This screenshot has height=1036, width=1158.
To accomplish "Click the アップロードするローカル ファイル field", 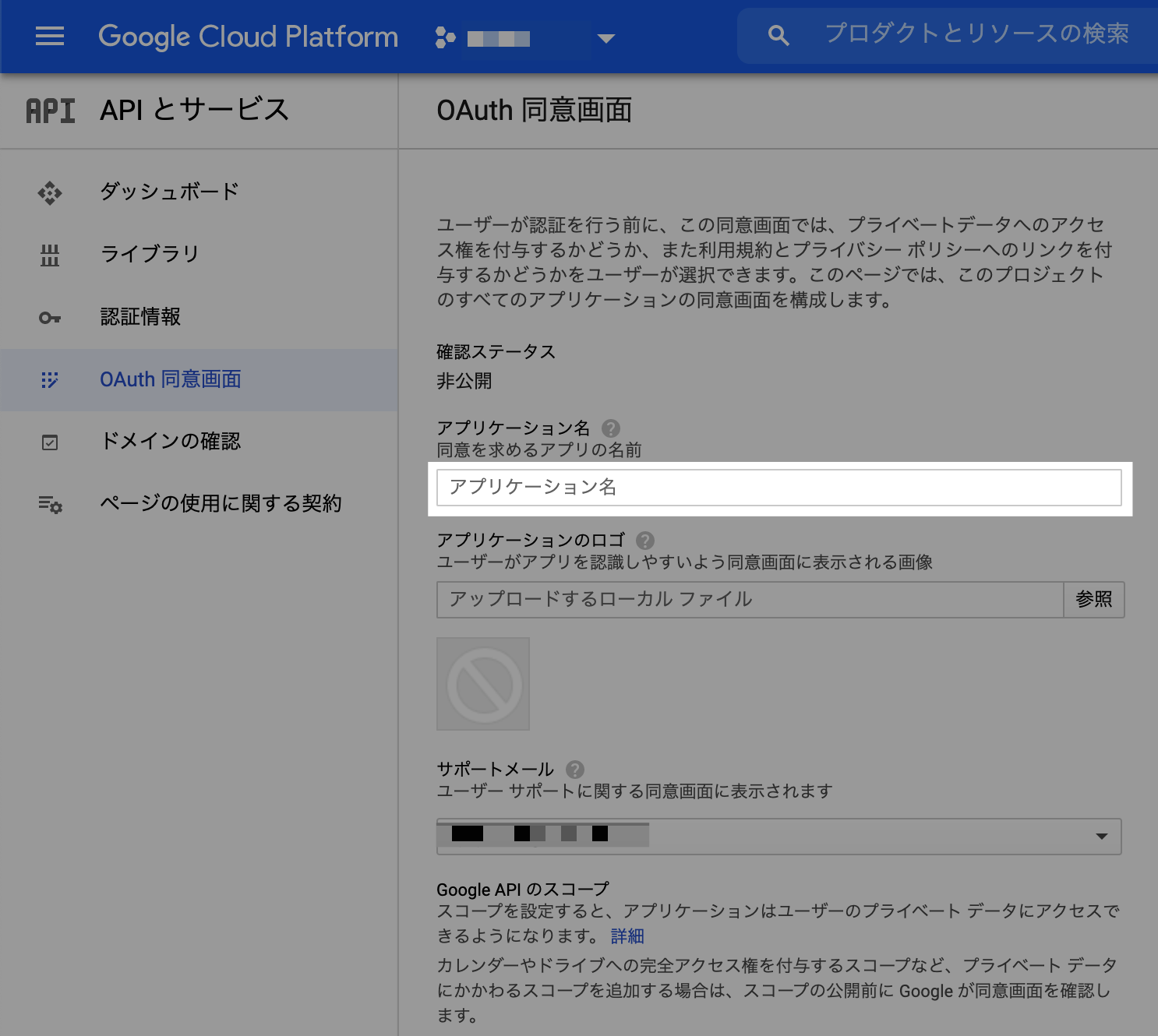I will pos(750,600).
